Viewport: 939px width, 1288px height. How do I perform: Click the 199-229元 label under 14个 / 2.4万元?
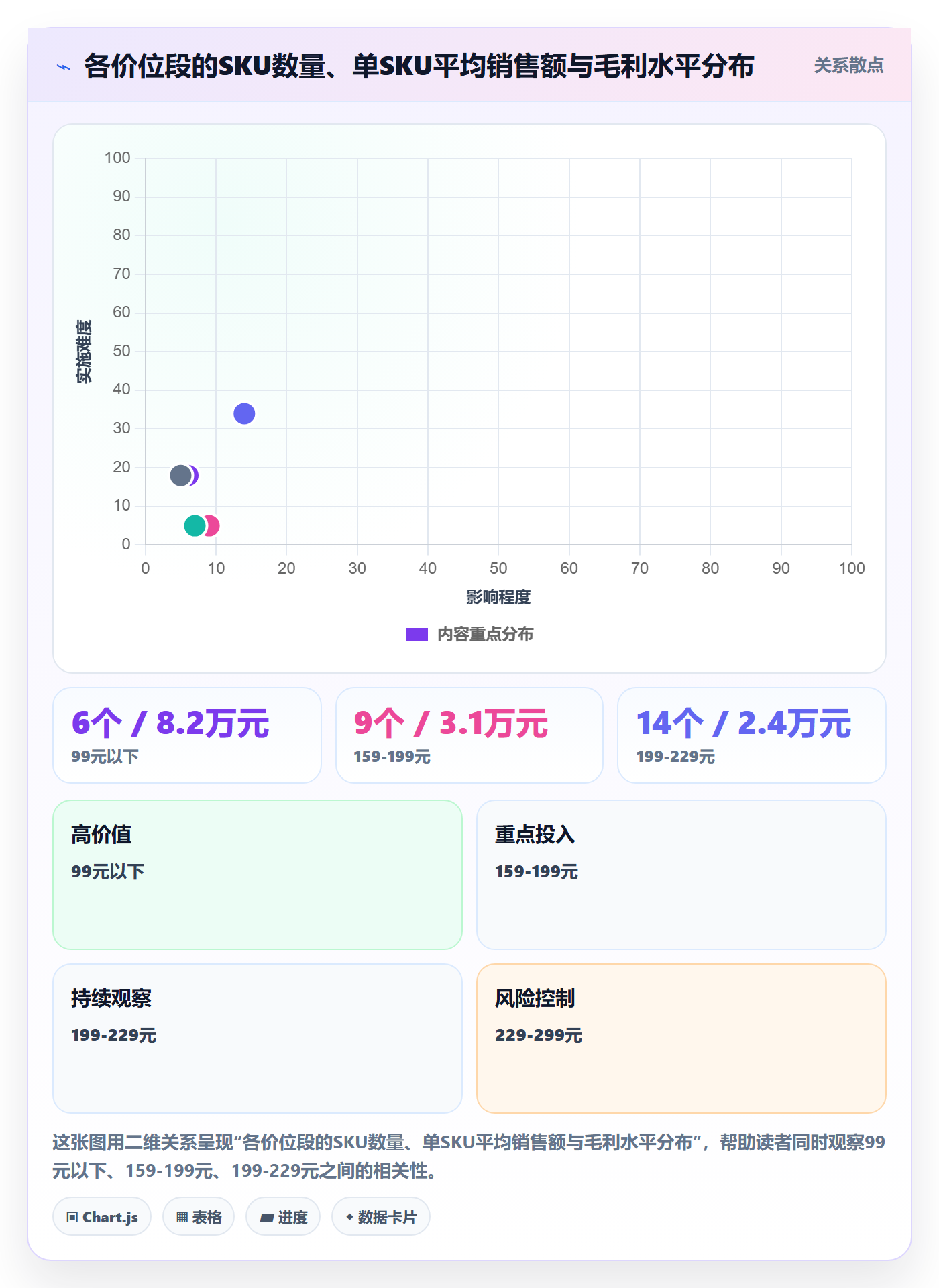[x=675, y=757]
